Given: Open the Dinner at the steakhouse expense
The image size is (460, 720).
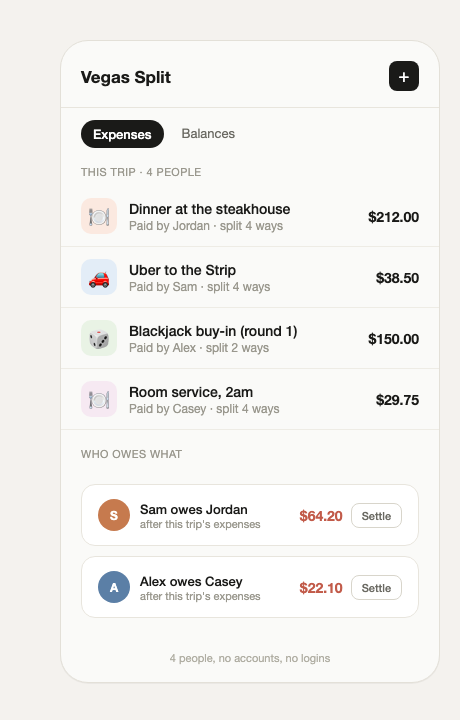Looking at the screenshot, I should point(250,216).
